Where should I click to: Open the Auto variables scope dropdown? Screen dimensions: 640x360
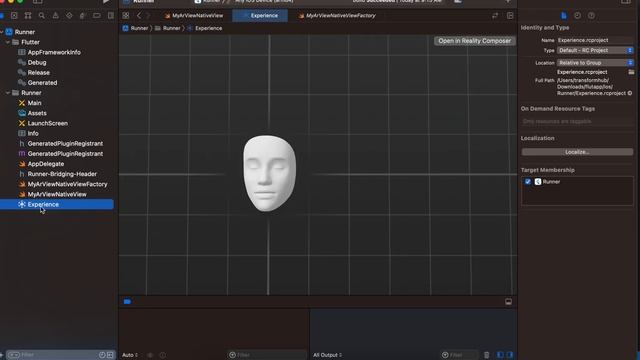130,355
